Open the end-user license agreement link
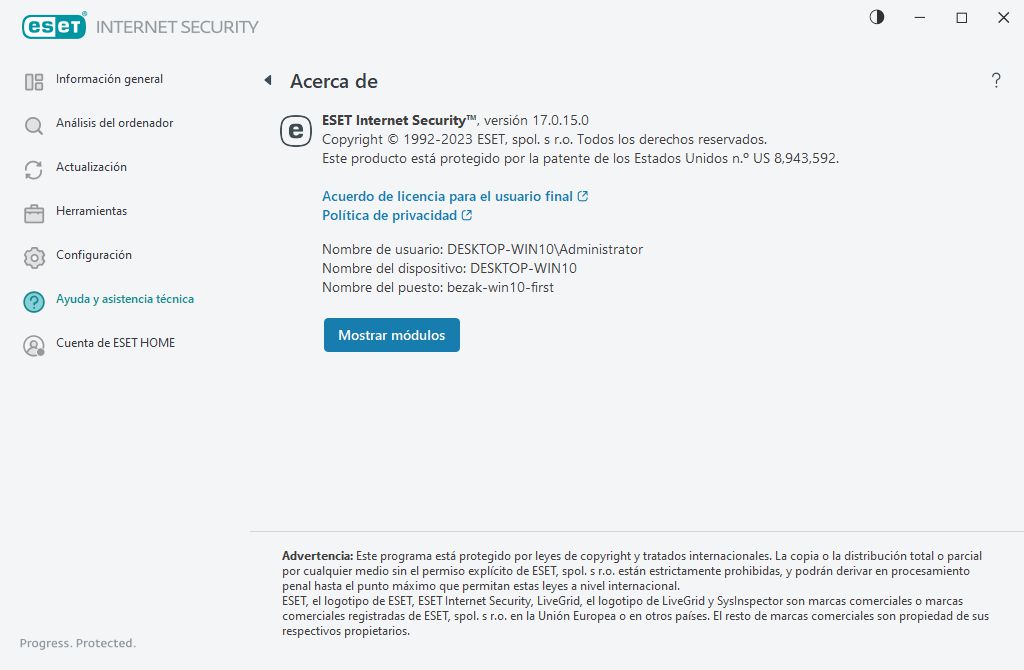Screen dimensions: 1024x670 447,196
